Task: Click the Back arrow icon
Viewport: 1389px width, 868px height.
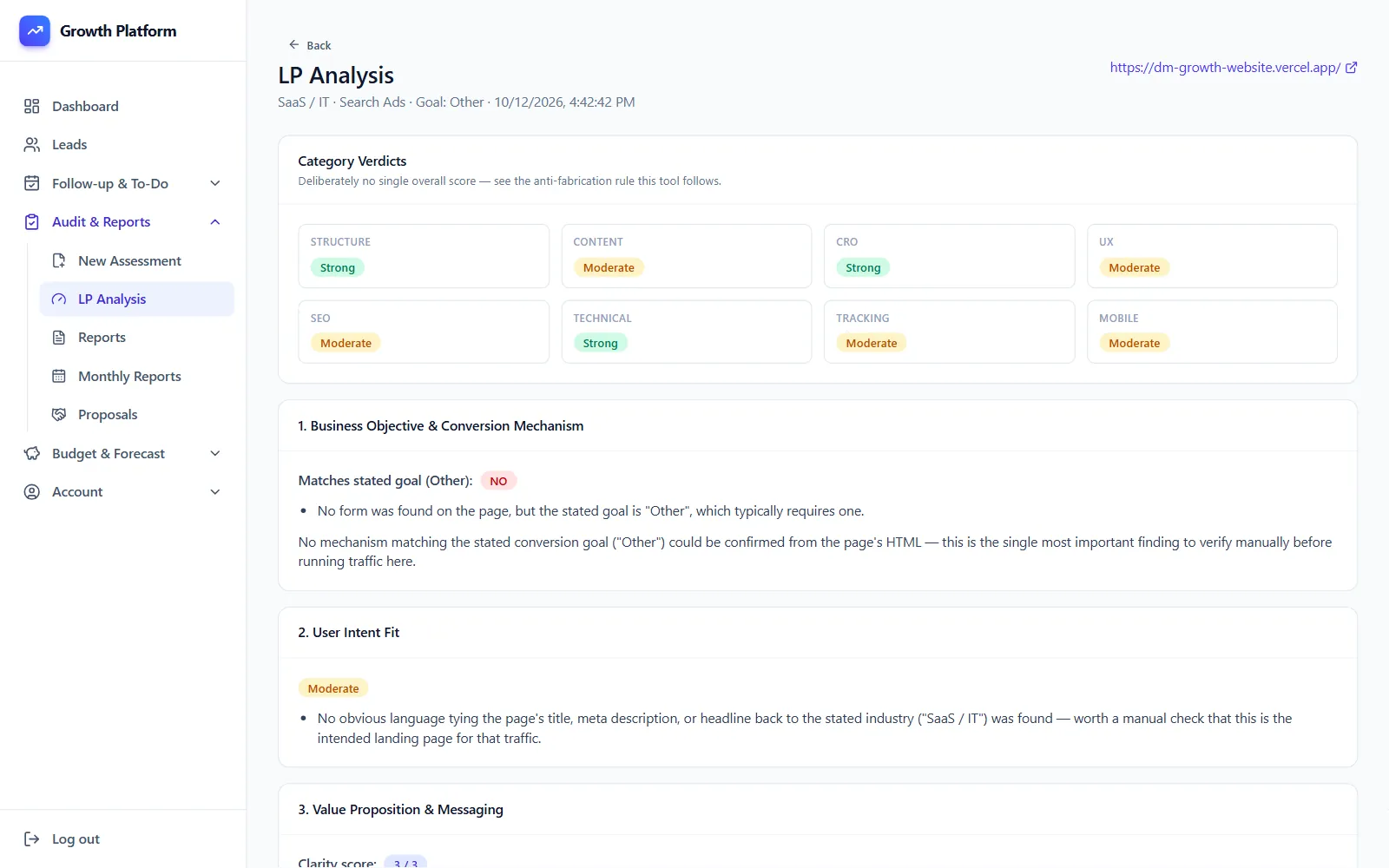Action: [x=294, y=44]
